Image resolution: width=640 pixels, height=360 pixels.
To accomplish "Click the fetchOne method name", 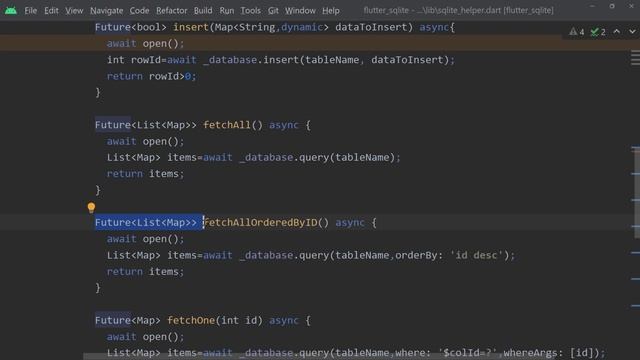I will pos(191,320).
